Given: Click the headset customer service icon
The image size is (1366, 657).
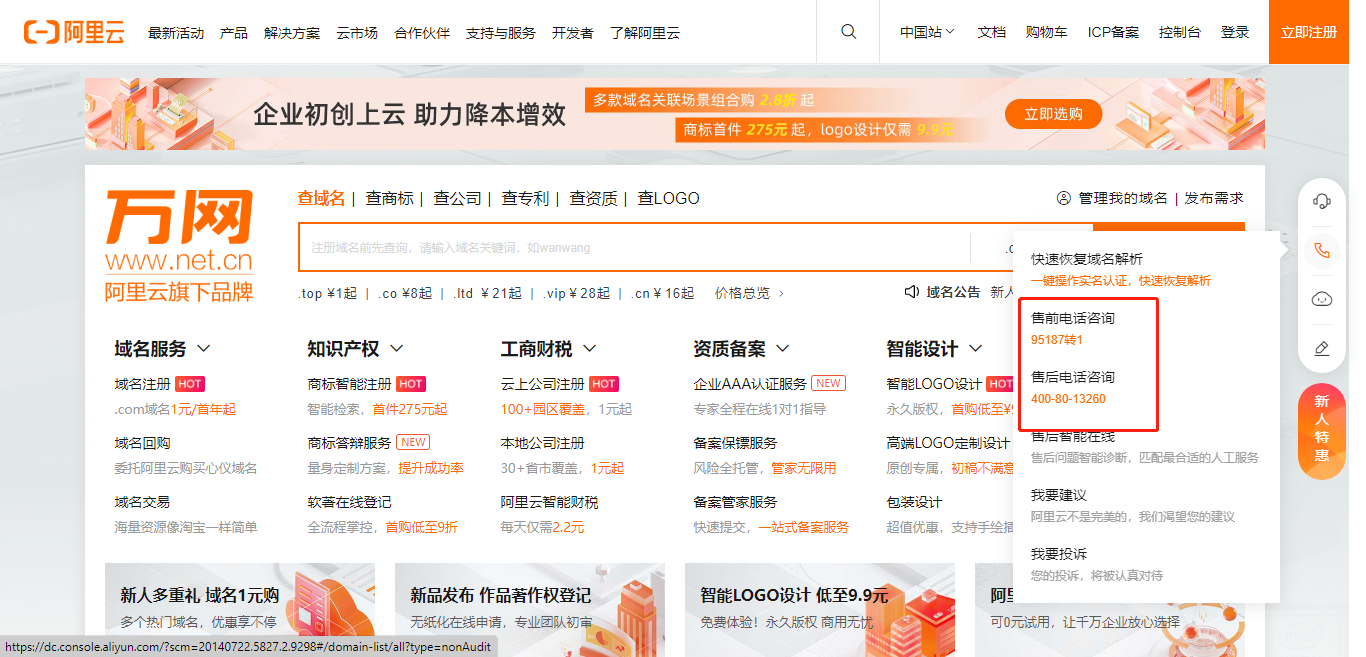Looking at the screenshot, I should tap(1321, 201).
